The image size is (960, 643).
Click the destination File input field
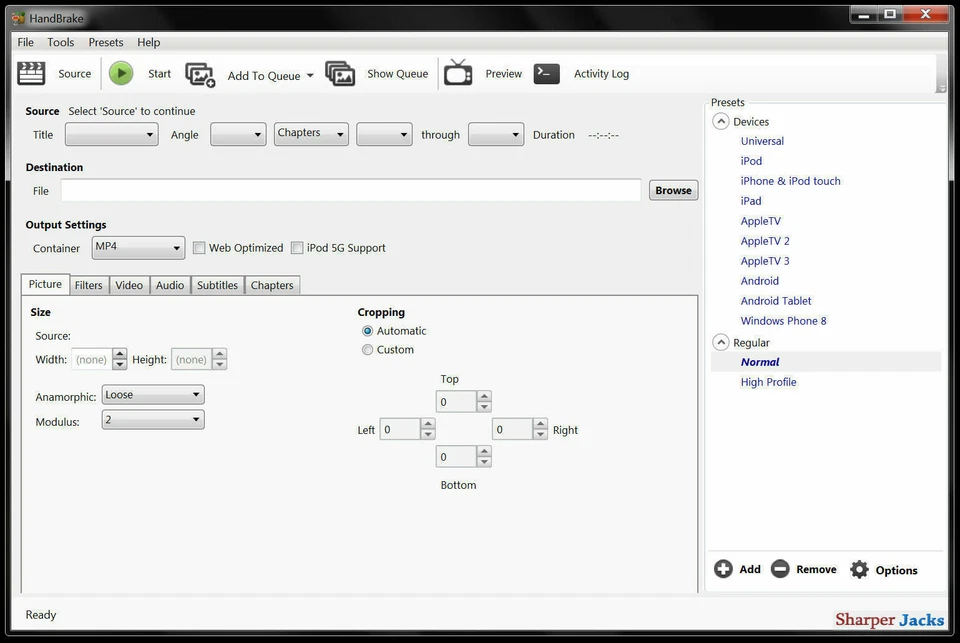[350, 190]
